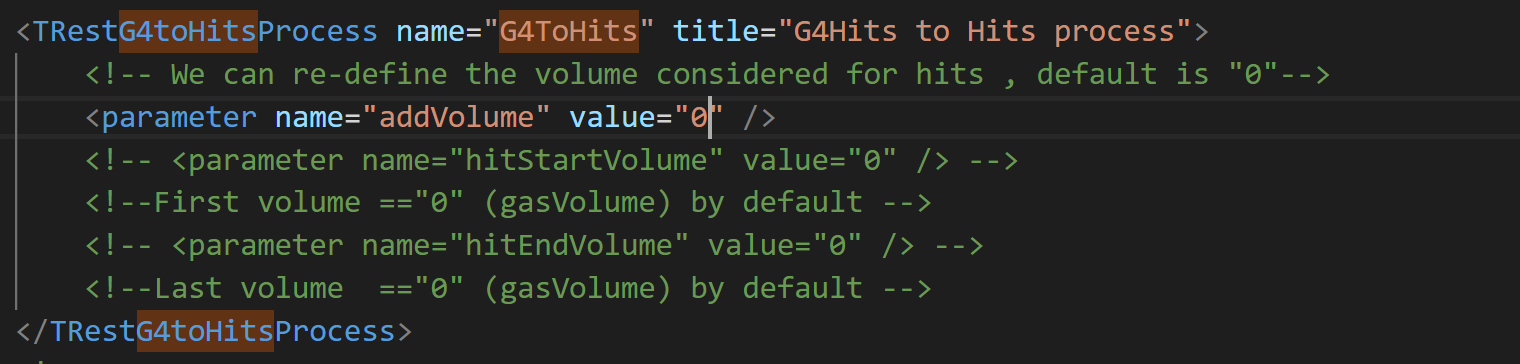This screenshot has width=1520, height=364.
Task: Click the highlighted G4toHits in opening tag
Action: [x=188, y=31]
